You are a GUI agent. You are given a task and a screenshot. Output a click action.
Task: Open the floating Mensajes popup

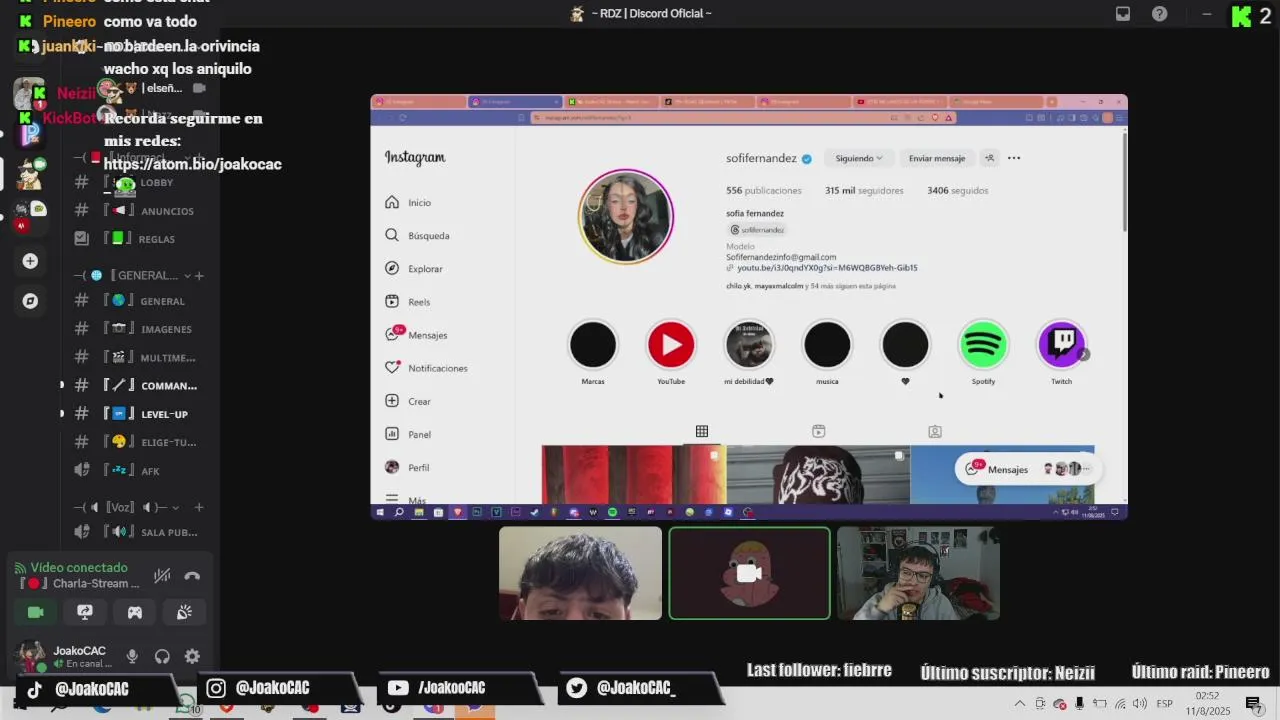point(1026,469)
